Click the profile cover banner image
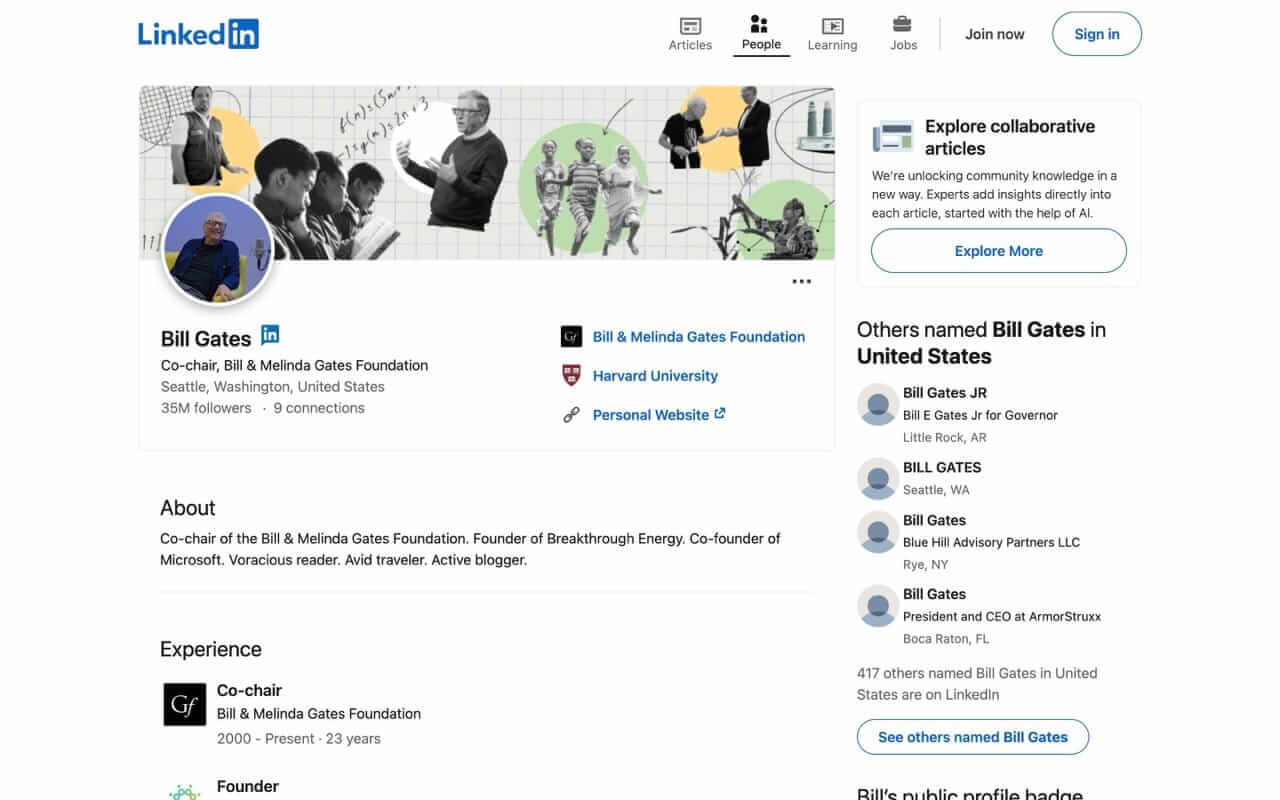The width and height of the screenshot is (1280, 800). (487, 173)
